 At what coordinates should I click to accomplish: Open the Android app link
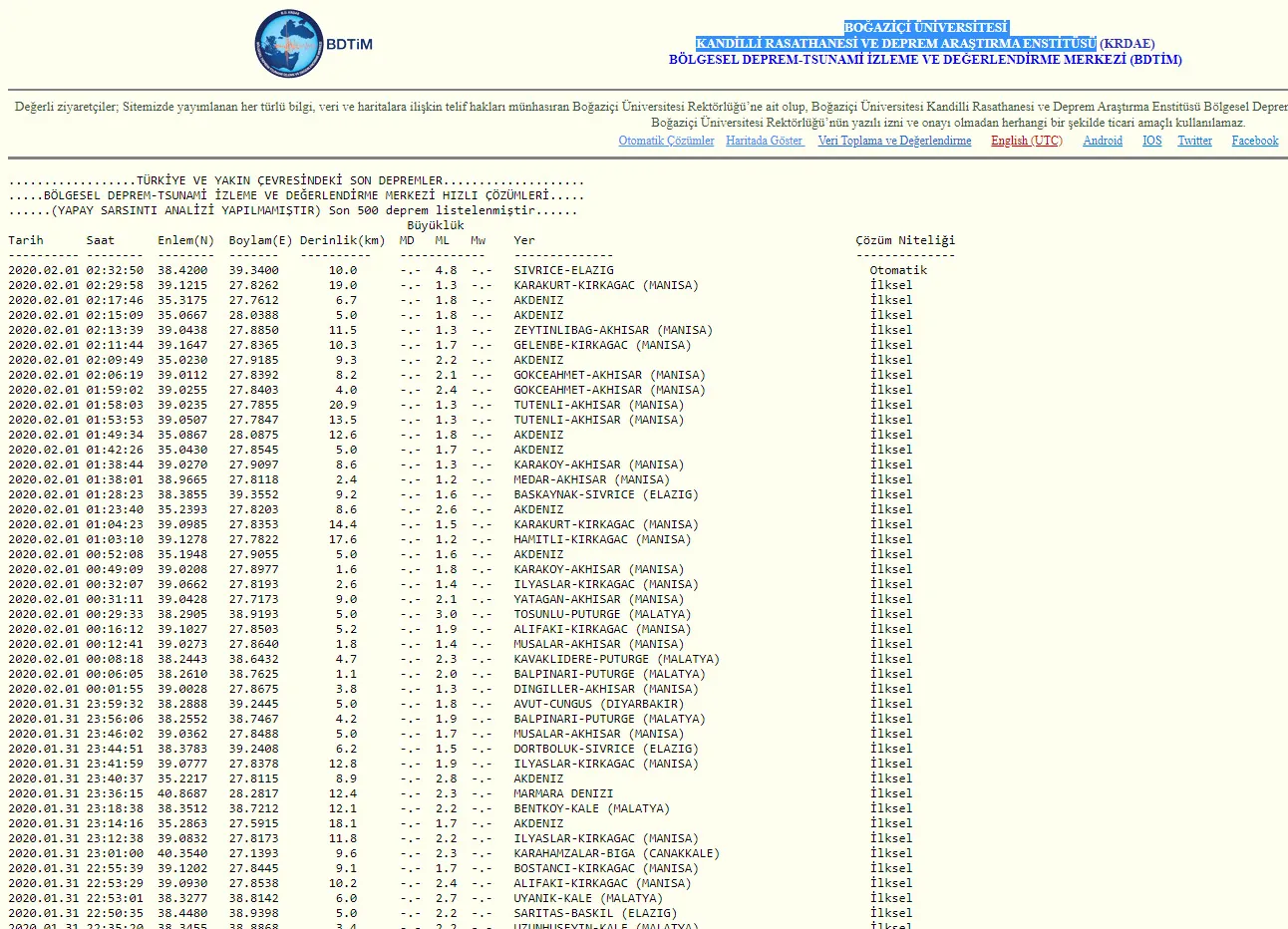1103,141
